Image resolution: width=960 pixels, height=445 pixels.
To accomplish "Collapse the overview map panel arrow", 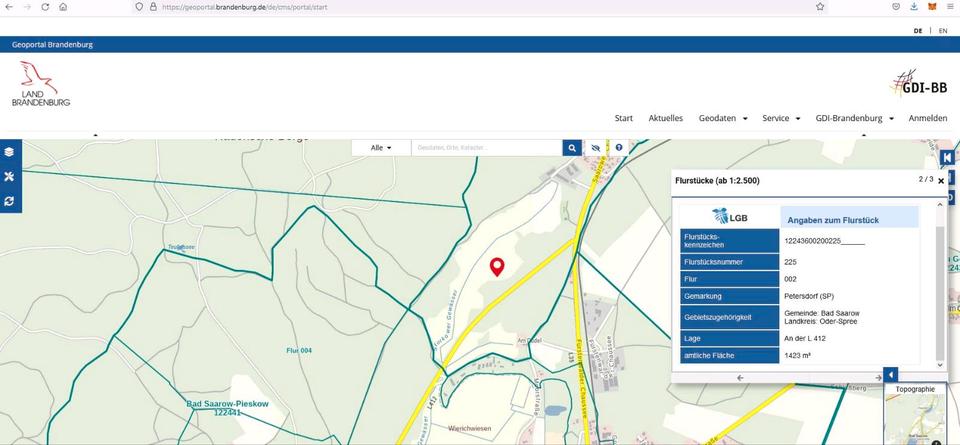I will 891,375.
